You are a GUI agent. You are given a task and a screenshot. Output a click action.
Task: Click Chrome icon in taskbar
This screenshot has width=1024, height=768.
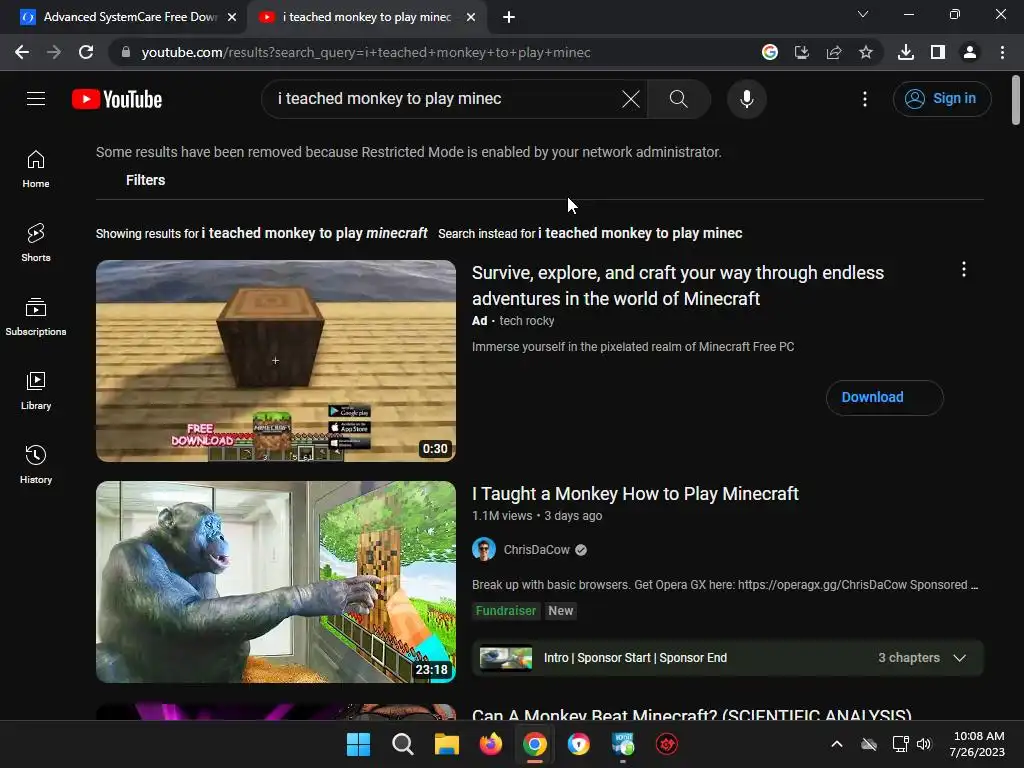point(534,744)
